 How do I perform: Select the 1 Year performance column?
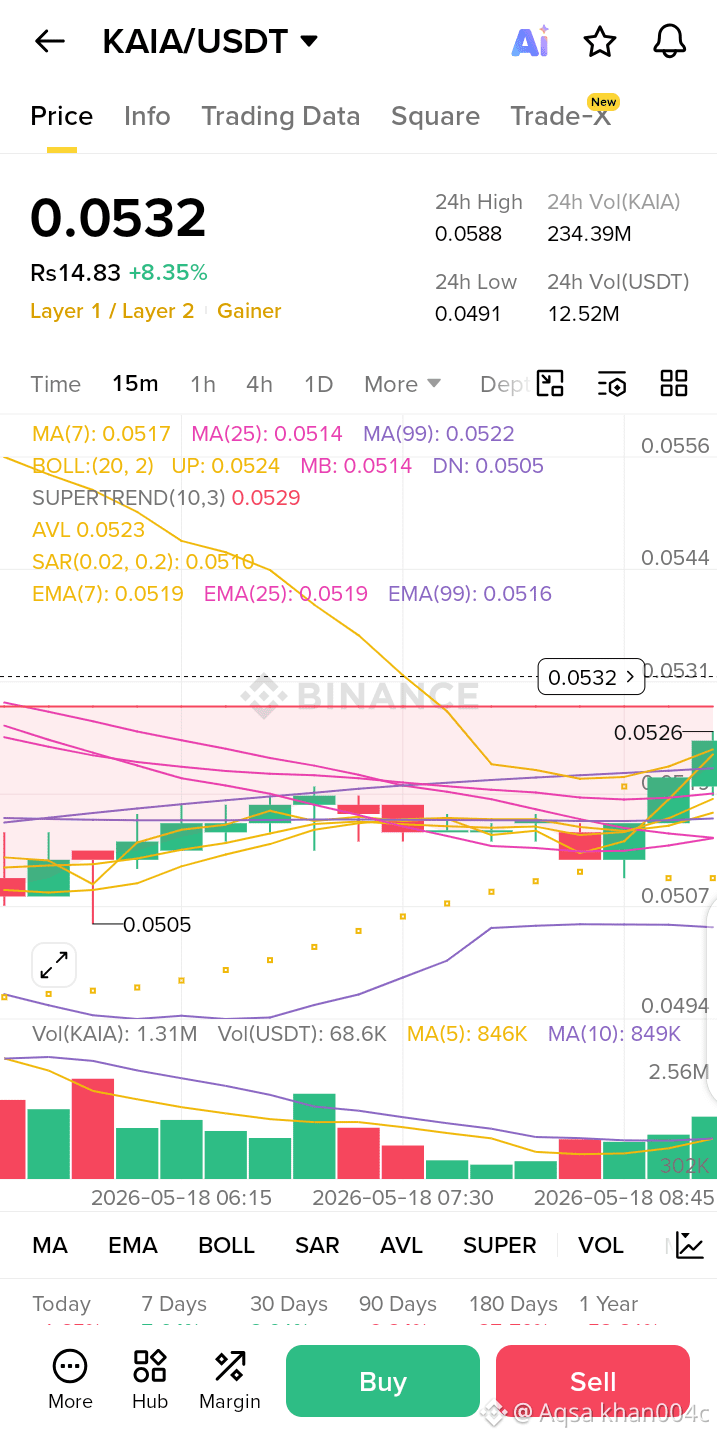(608, 1304)
